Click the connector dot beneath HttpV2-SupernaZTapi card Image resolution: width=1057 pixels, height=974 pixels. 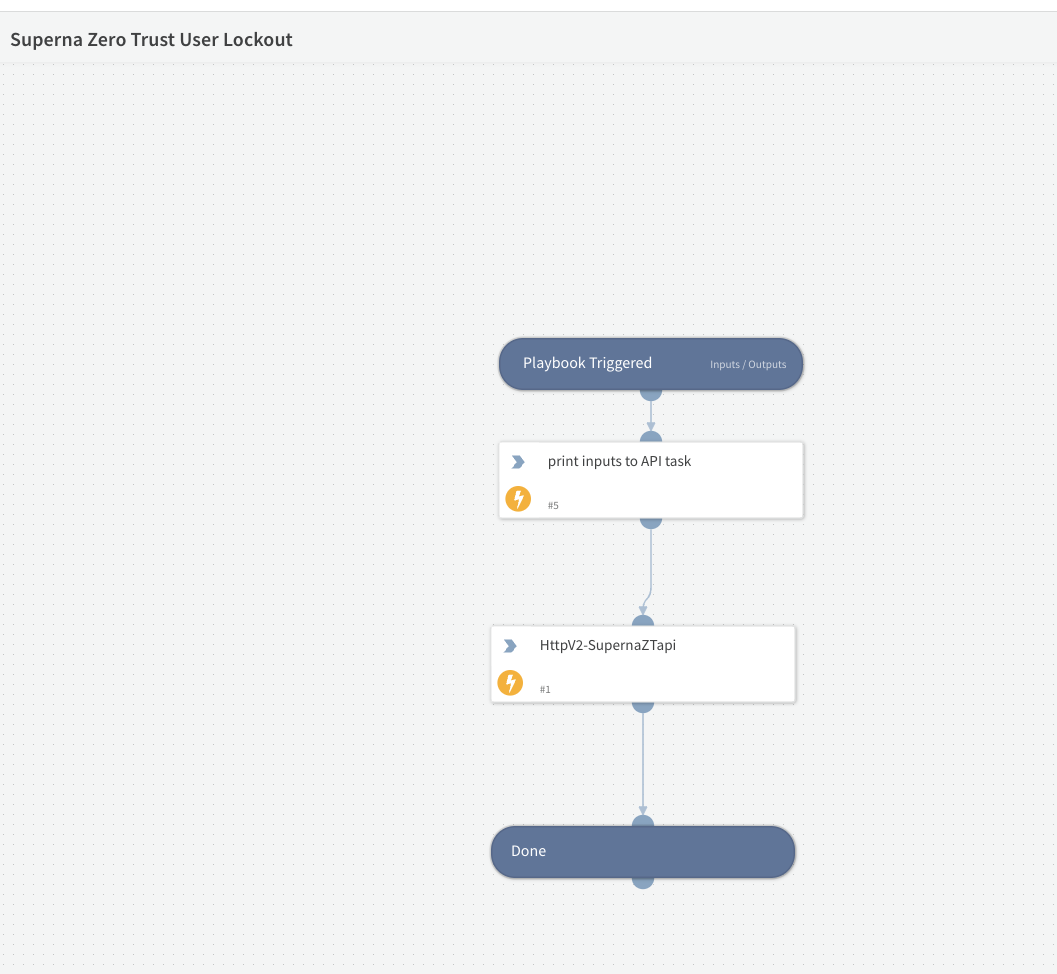coord(643,704)
